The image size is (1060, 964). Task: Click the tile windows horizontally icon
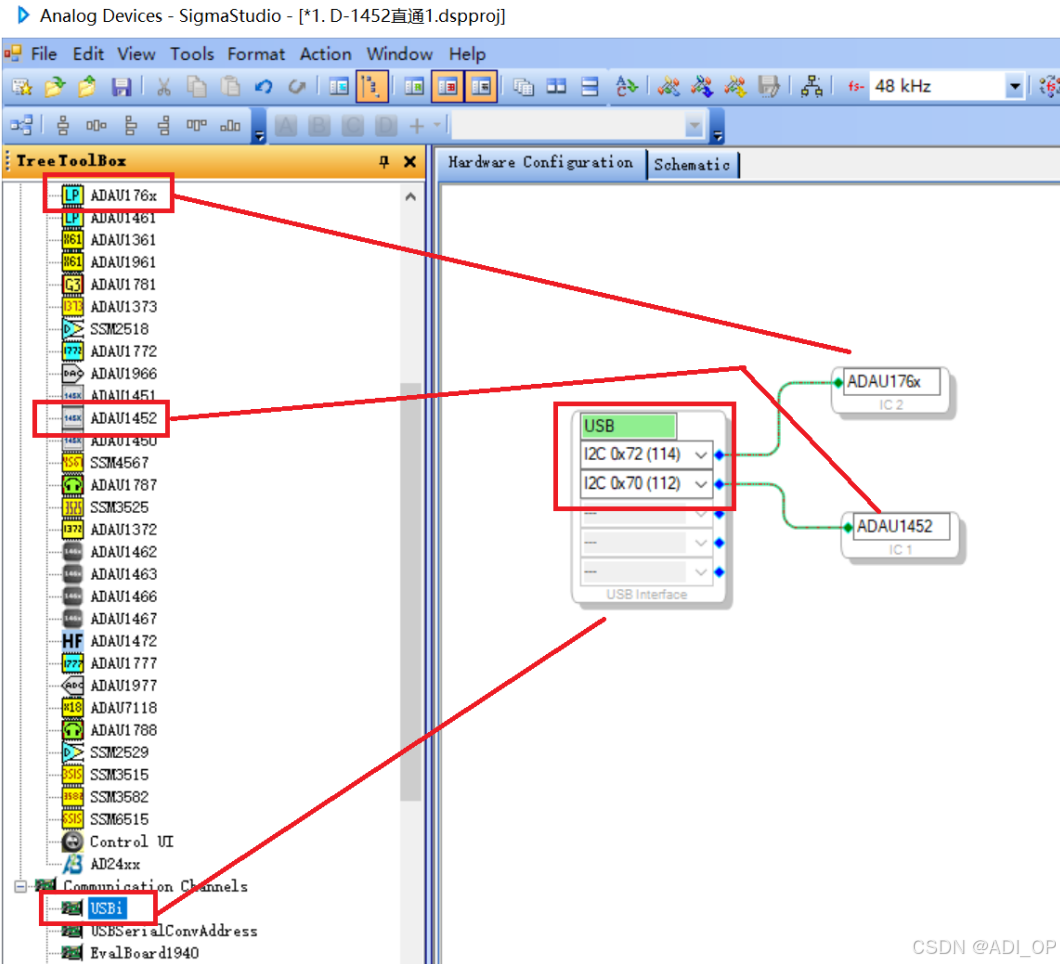589,87
